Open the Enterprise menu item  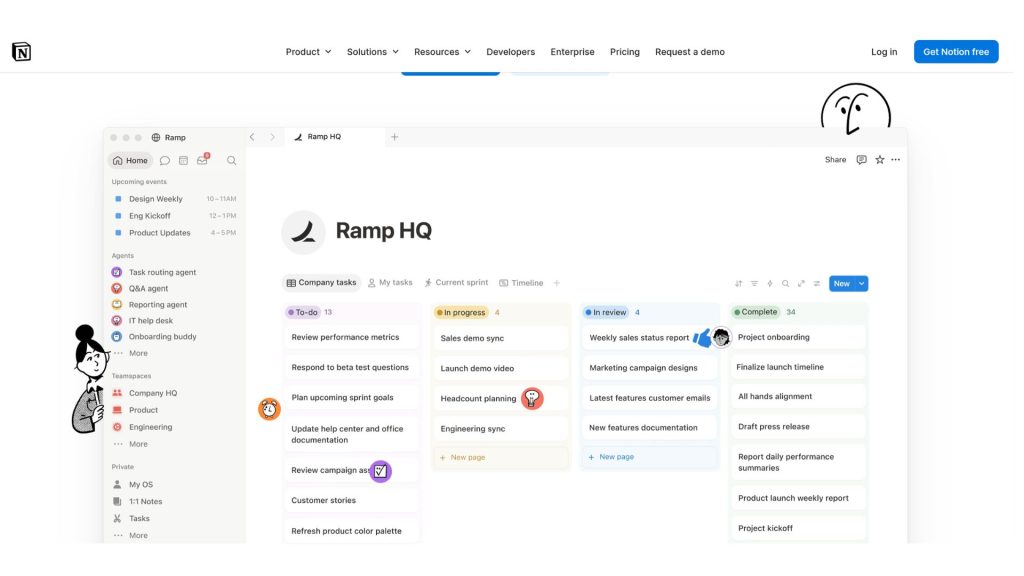click(572, 52)
